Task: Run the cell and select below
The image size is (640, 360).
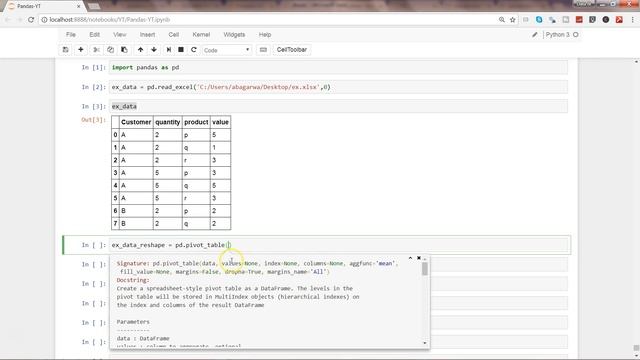Action: tap(169, 50)
